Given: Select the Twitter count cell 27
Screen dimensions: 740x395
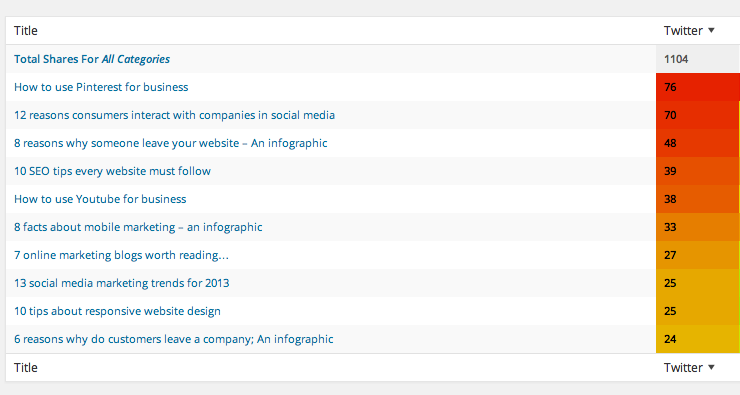Looking at the screenshot, I should pyautogui.click(x=698, y=255).
